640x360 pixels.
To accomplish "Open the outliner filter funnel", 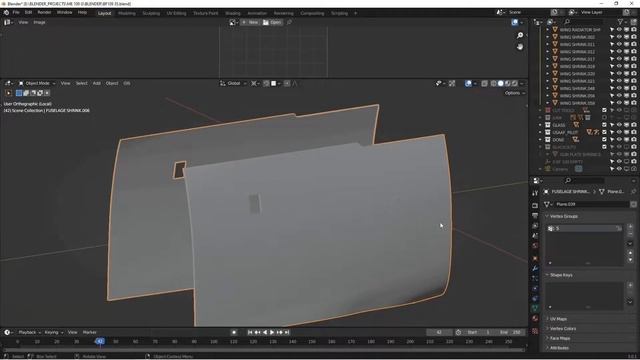I will tap(621, 22).
